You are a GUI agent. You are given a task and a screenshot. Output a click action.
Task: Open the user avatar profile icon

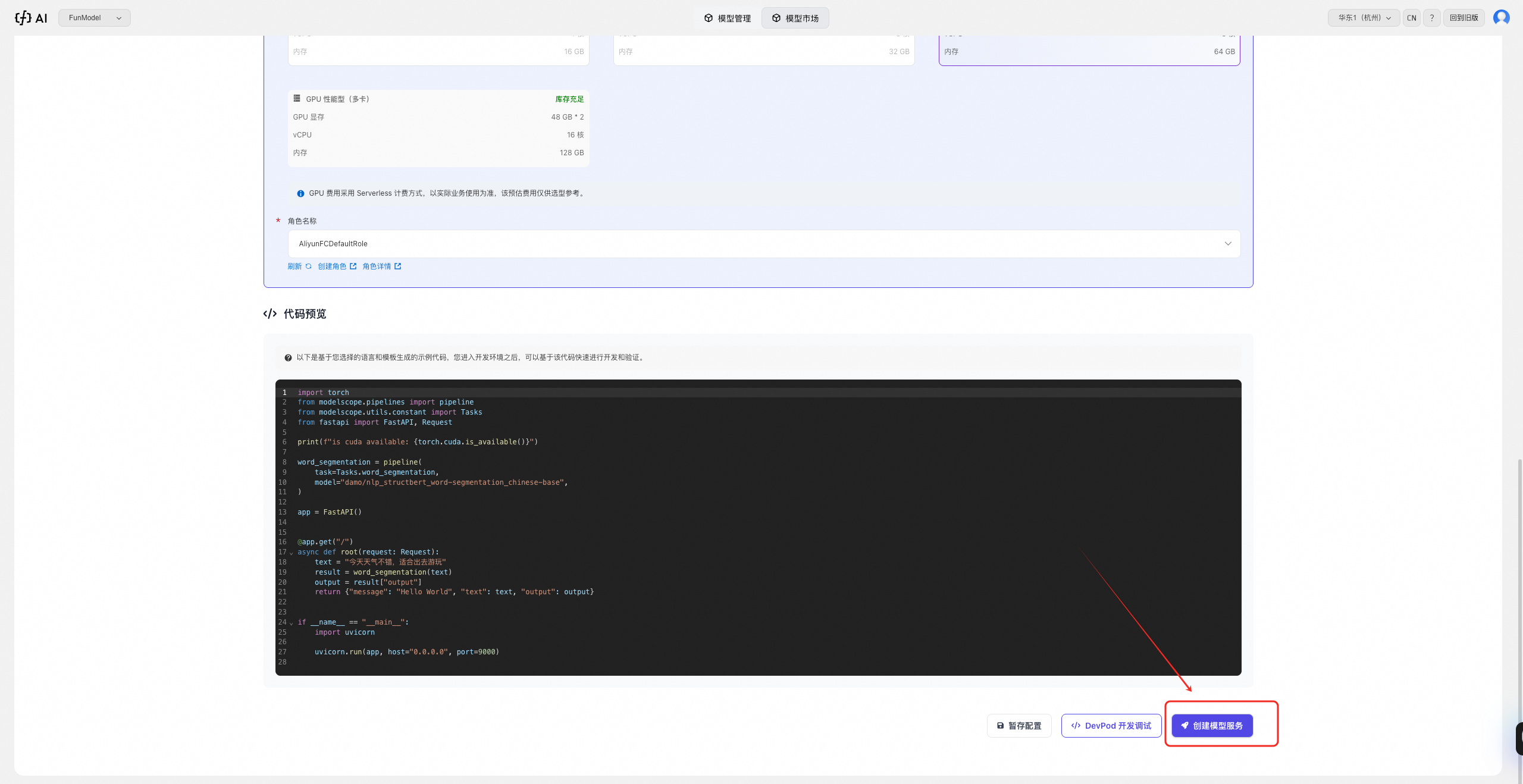coord(1501,18)
